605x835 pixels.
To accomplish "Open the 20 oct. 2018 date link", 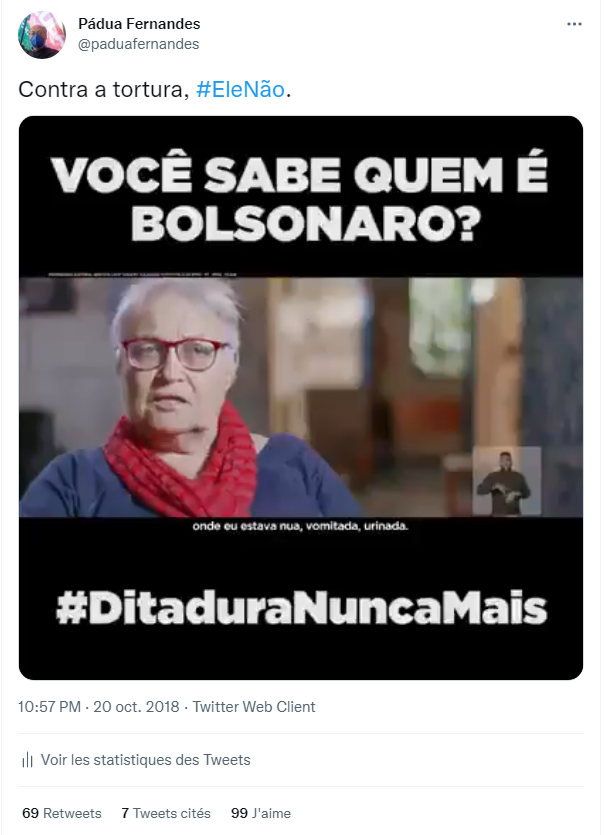I will click(136, 707).
